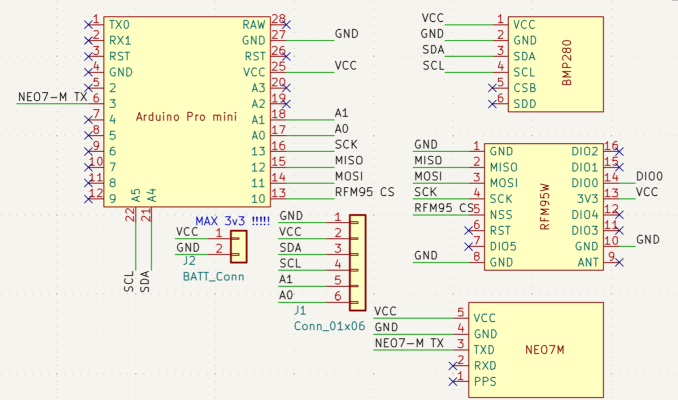Select the BMP280 component name

567,63
